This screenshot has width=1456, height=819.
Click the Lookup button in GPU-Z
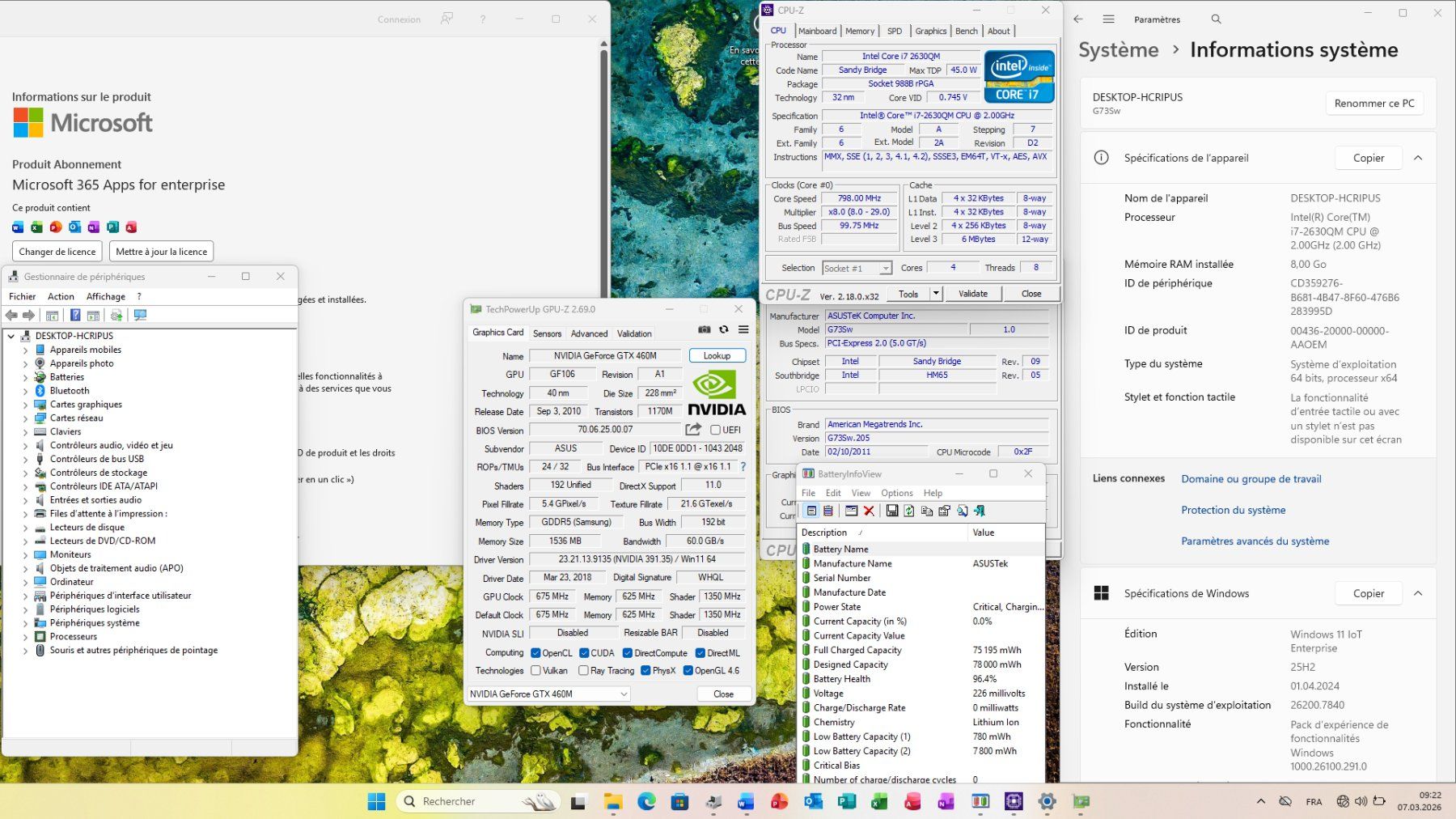coord(717,355)
